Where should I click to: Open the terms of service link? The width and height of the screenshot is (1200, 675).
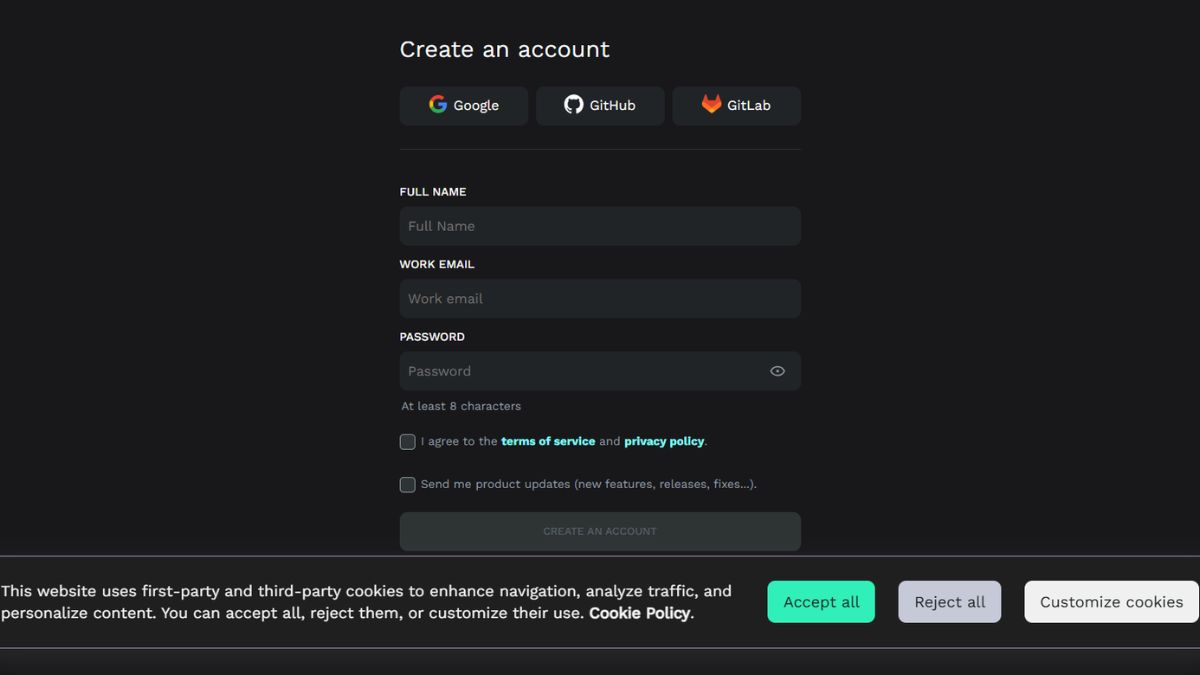548,441
